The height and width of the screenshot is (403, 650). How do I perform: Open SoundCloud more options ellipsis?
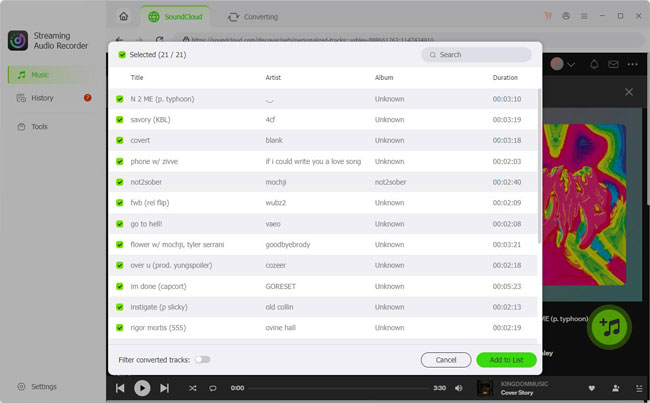633,64
